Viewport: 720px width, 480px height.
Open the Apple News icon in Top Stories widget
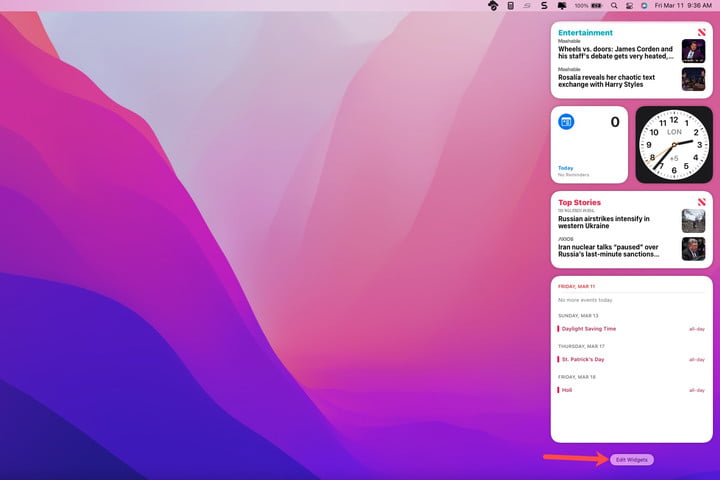(701, 201)
